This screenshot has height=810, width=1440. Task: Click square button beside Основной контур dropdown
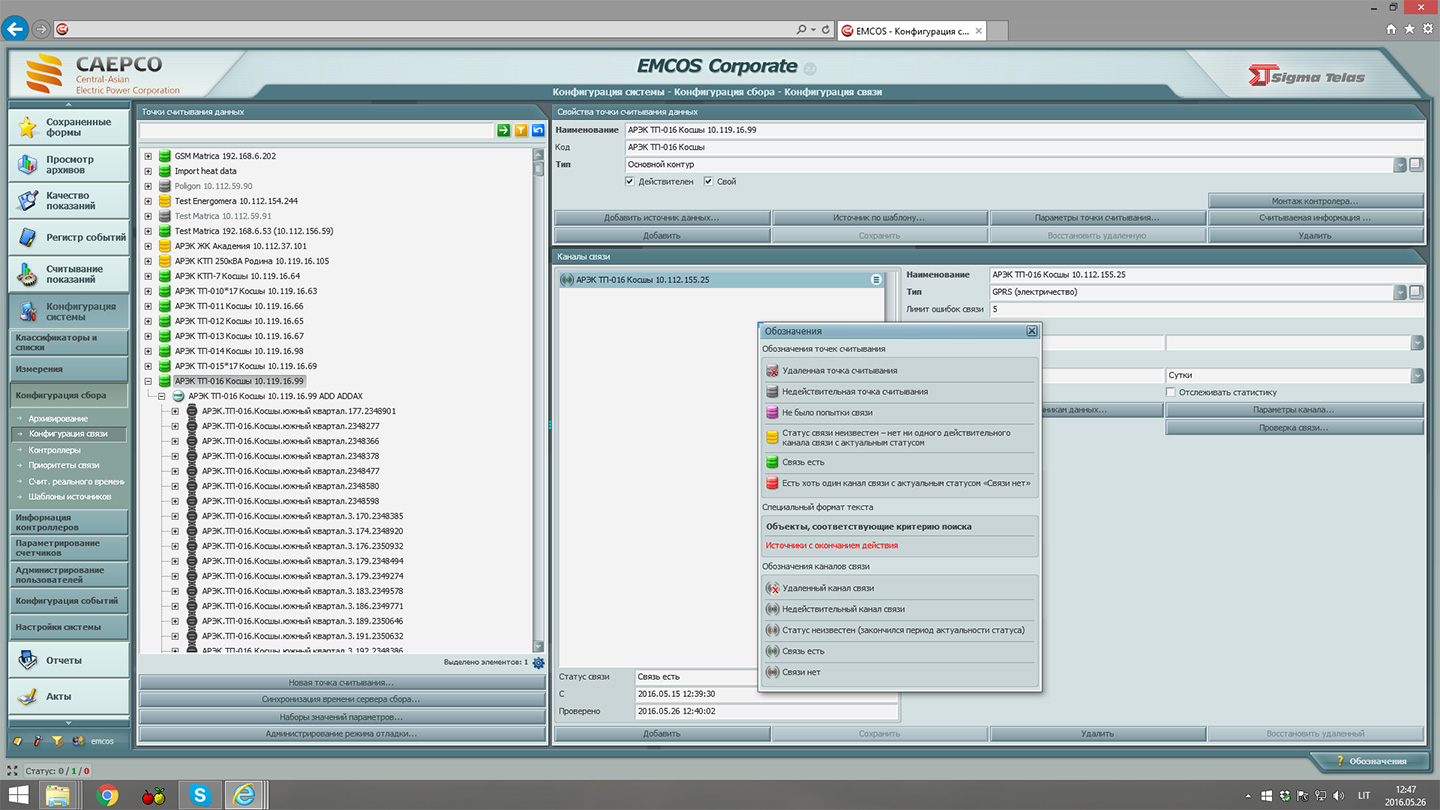pos(1416,164)
